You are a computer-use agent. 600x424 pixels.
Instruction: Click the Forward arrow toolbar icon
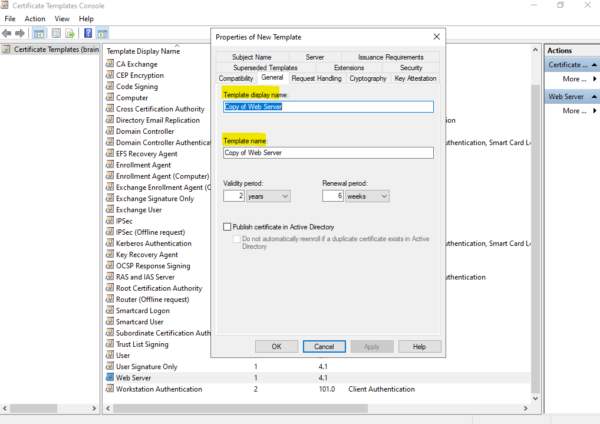tap(20, 33)
